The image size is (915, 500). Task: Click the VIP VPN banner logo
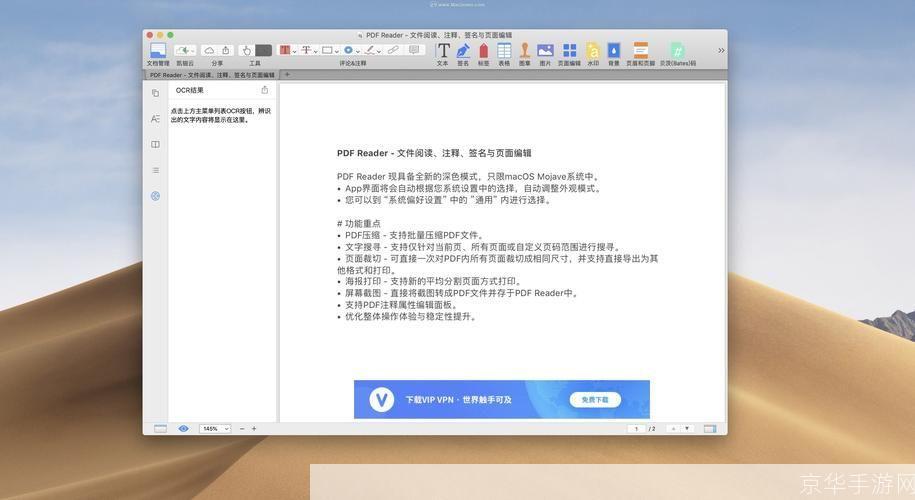[x=382, y=400]
